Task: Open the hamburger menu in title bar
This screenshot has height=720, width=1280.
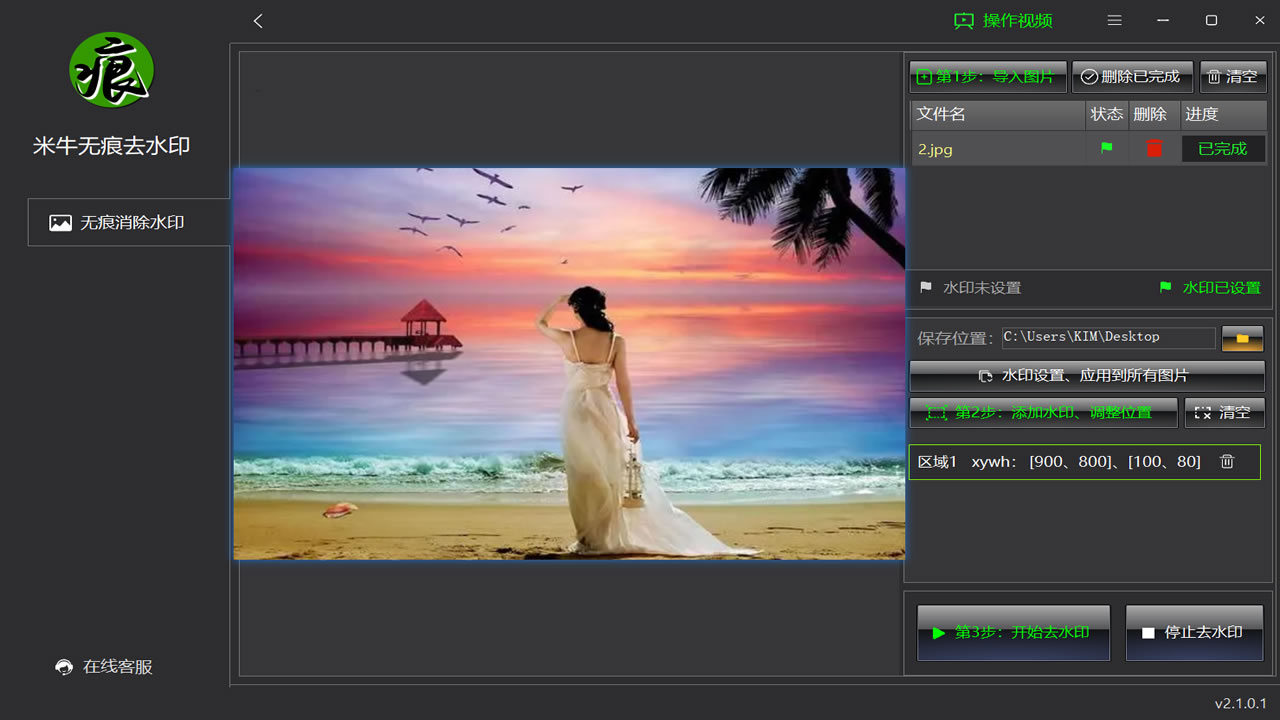Action: point(1114,21)
